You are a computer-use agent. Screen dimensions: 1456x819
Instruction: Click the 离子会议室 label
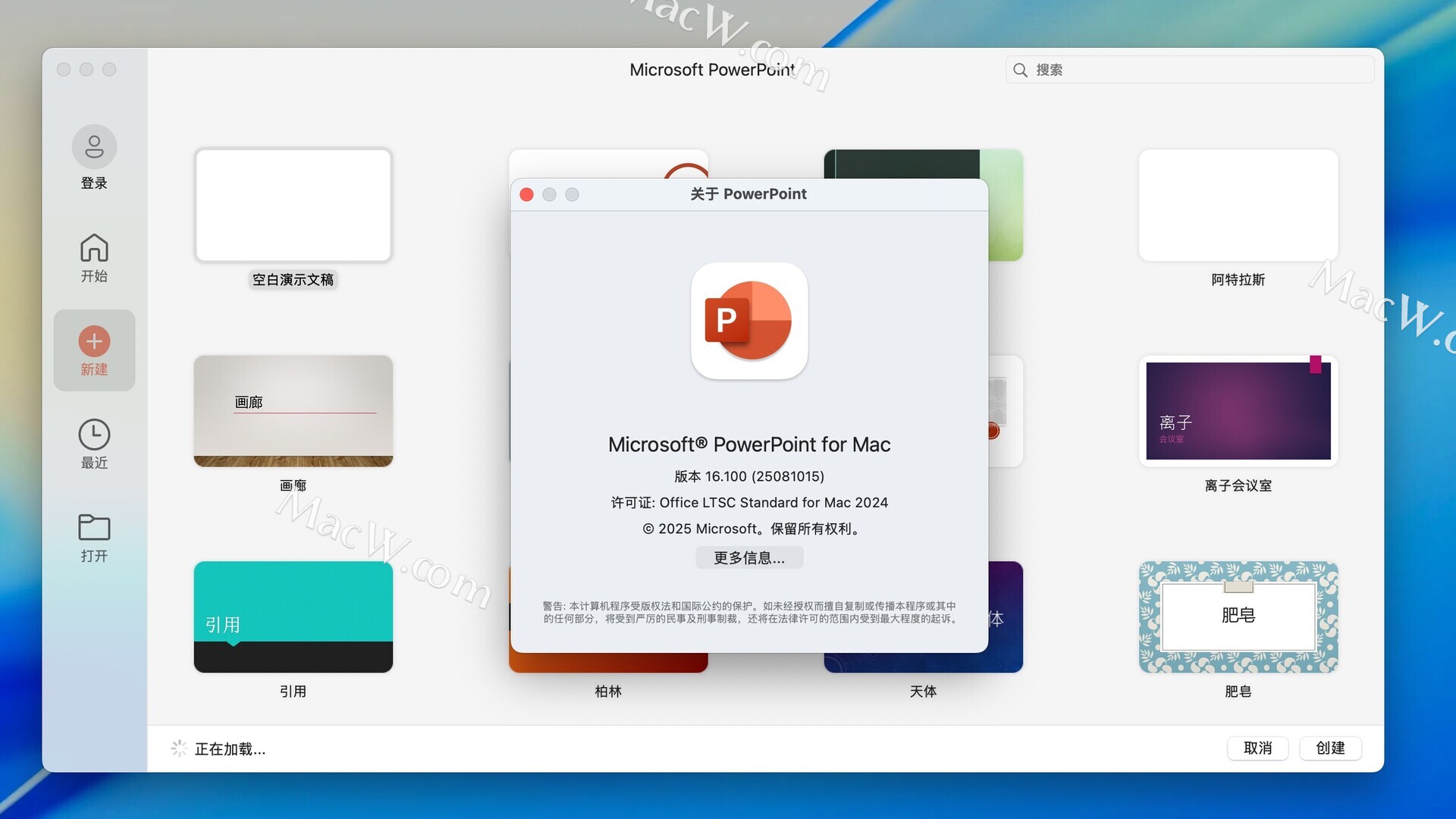pos(1238,485)
